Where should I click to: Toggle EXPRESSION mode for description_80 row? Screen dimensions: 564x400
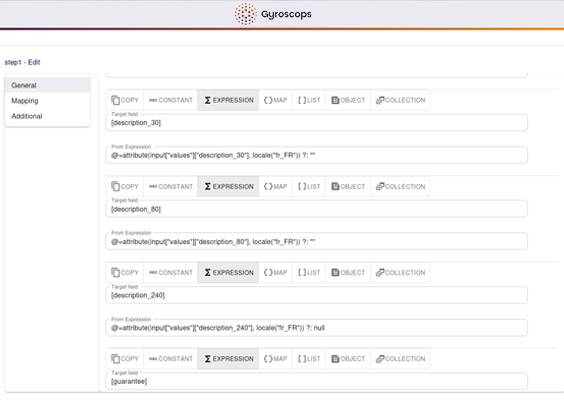(228, 186)
